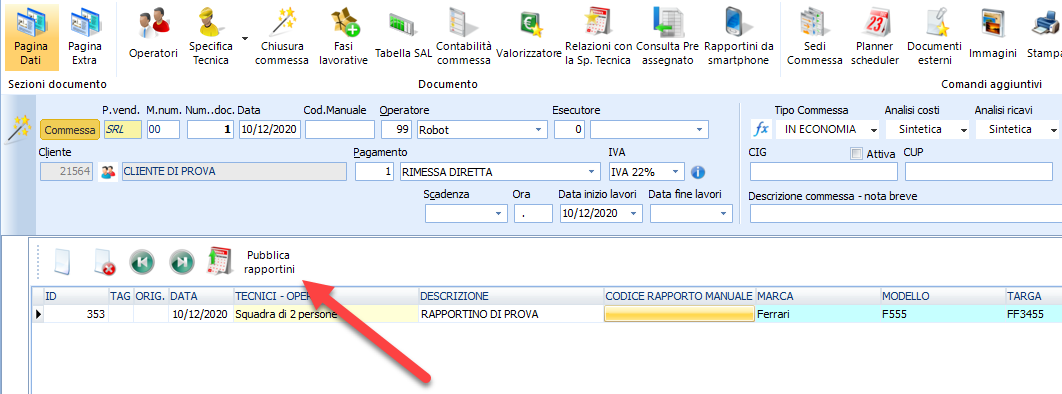Viewport: 1062px width, 394px height.
Task: Open Documenti esterni
Action: pyautogui.click(x=934, y=37)
